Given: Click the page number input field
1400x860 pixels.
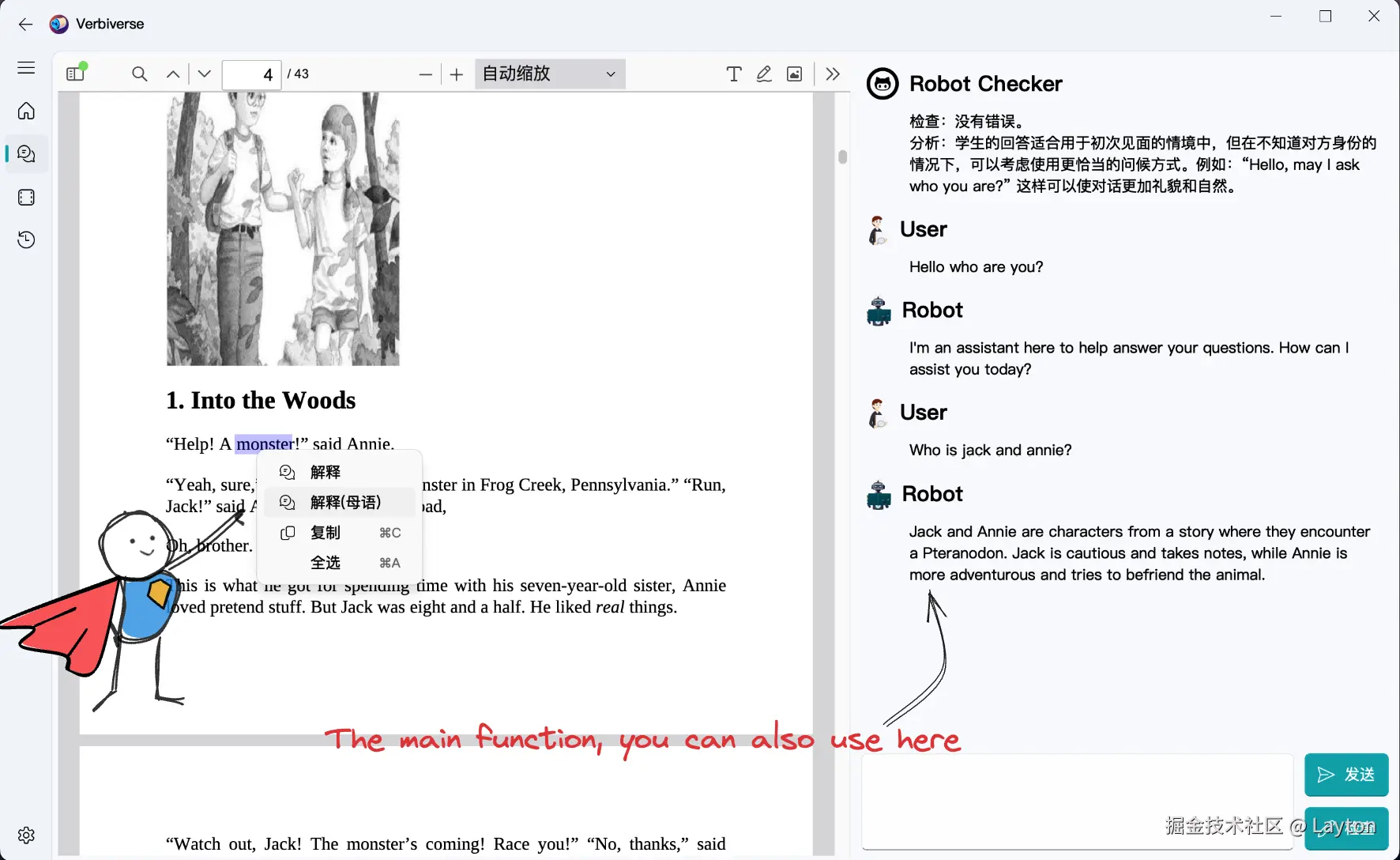Looking at the screenshot, I should pyautogui.click(x=251, y=74).
